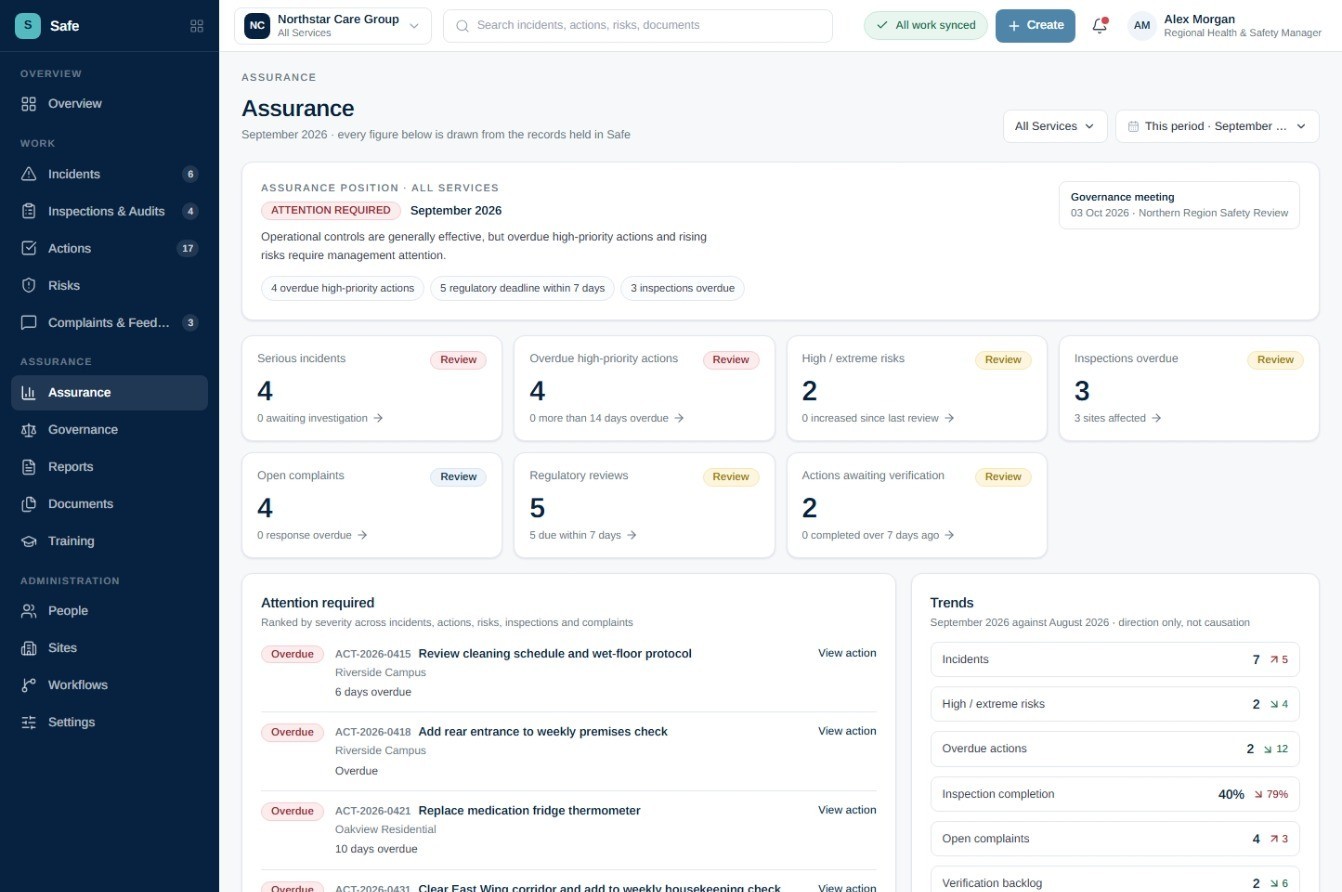Click '0 response overdue' link
Screen dimensions: 1342x892
(312, 535)
